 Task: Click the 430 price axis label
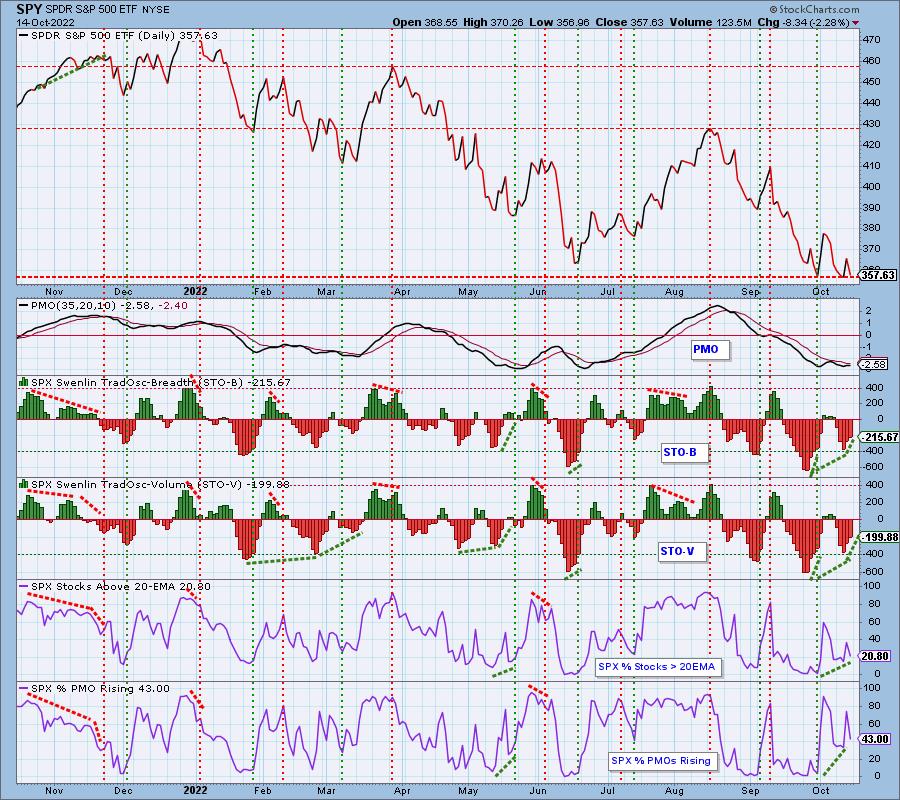871,123
